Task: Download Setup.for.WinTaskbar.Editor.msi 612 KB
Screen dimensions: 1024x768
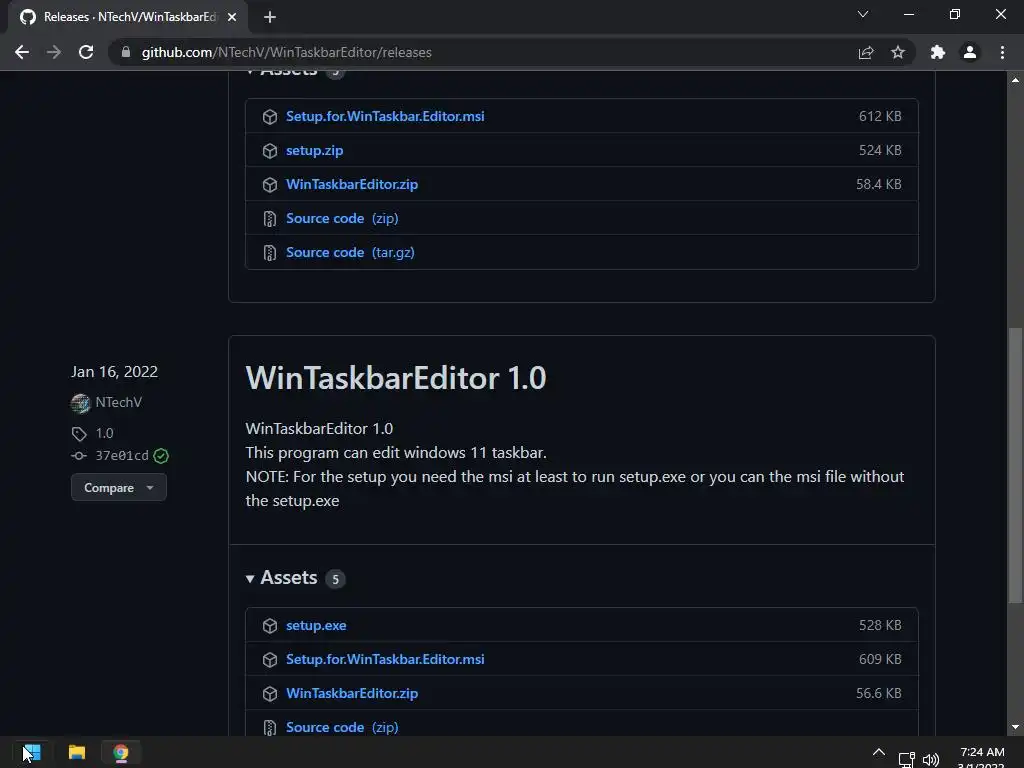Action: [385, 116]
